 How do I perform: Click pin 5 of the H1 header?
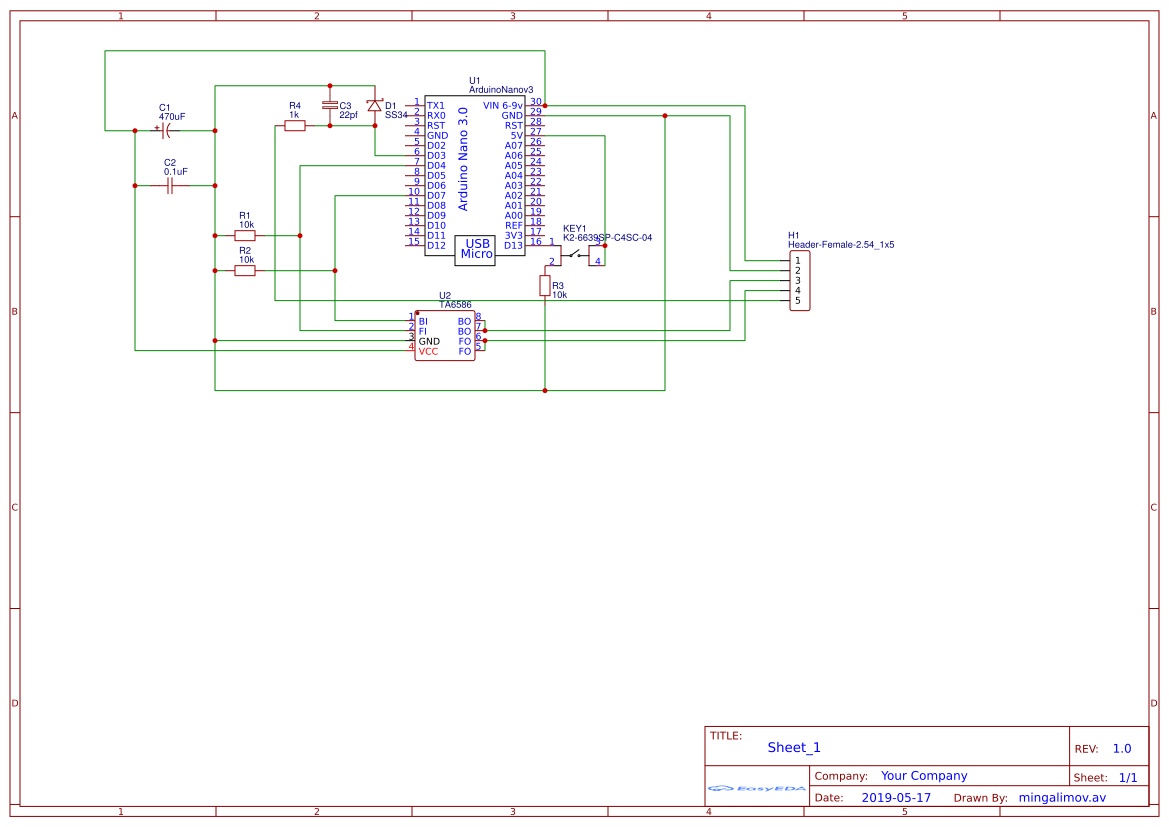pyautogui.click(x=798, y=301)
